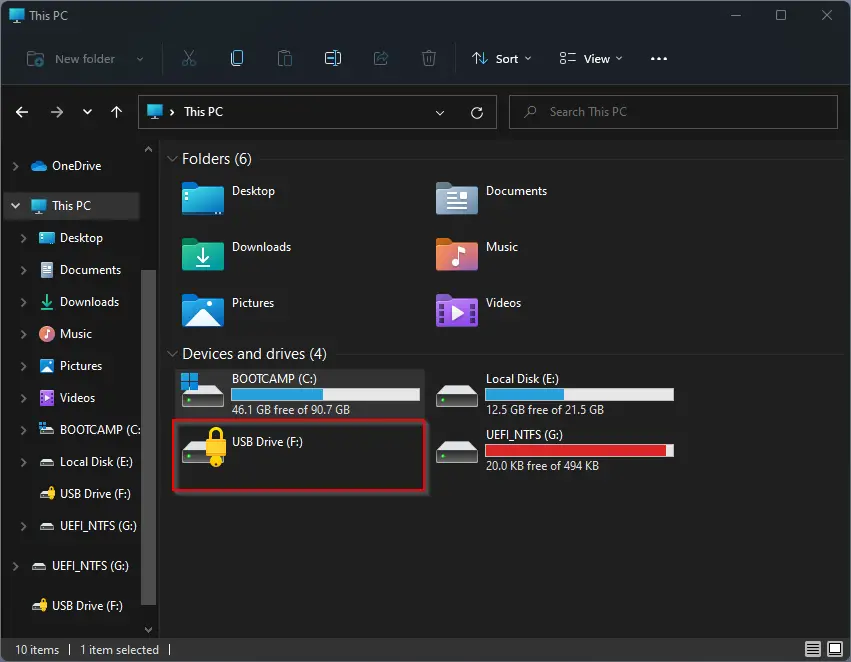Select the Documents folder icon in main pane
This screenshot has width=851, height=662.
[x=456, y=199]
